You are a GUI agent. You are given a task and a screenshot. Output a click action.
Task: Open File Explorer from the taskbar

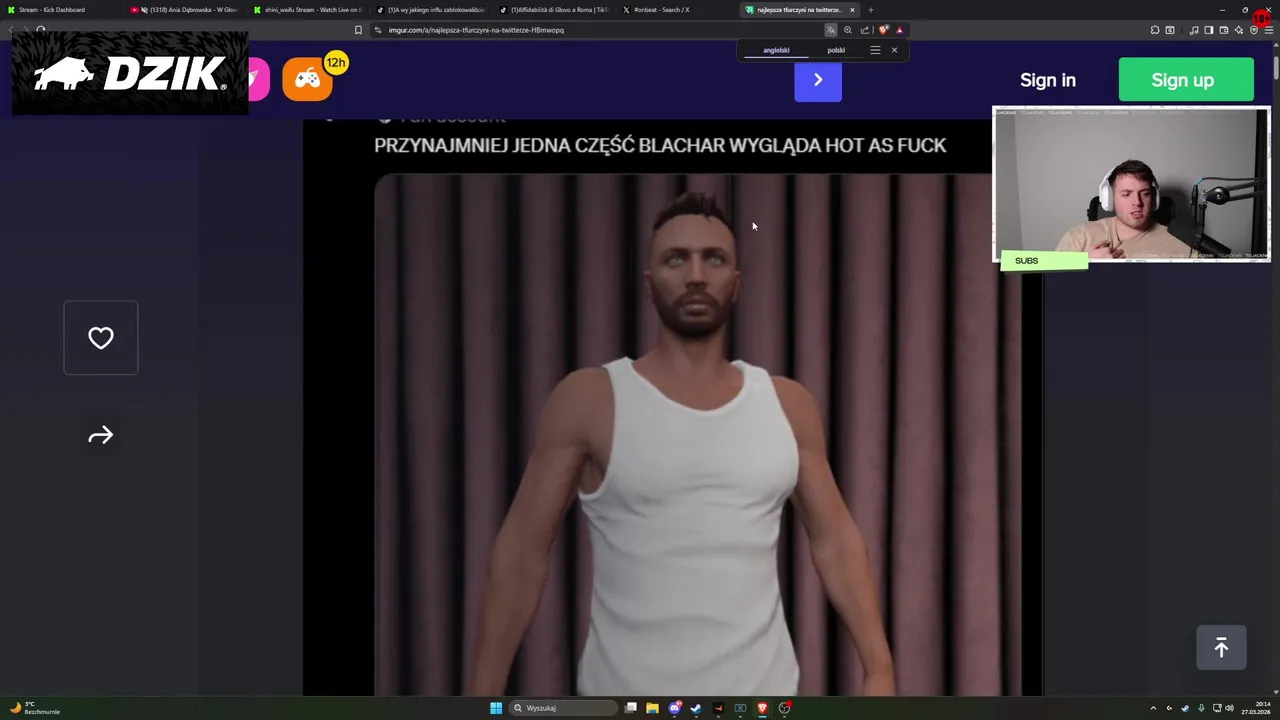click(x=652, y=708)
